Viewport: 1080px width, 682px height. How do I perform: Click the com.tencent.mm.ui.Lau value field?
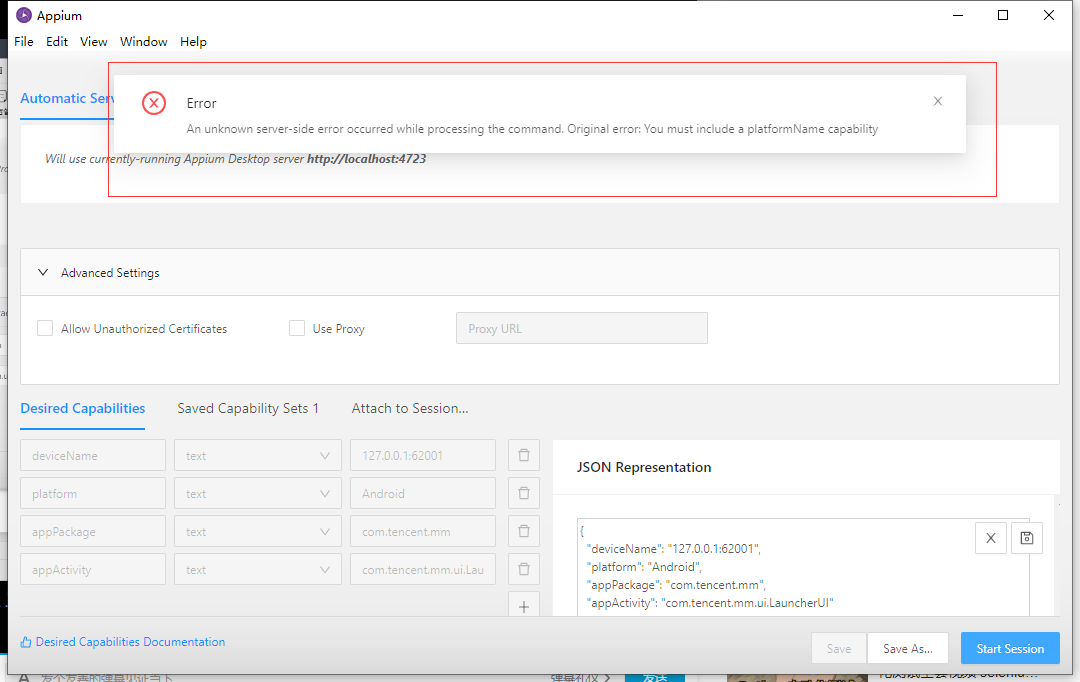[x=423, y=569]
